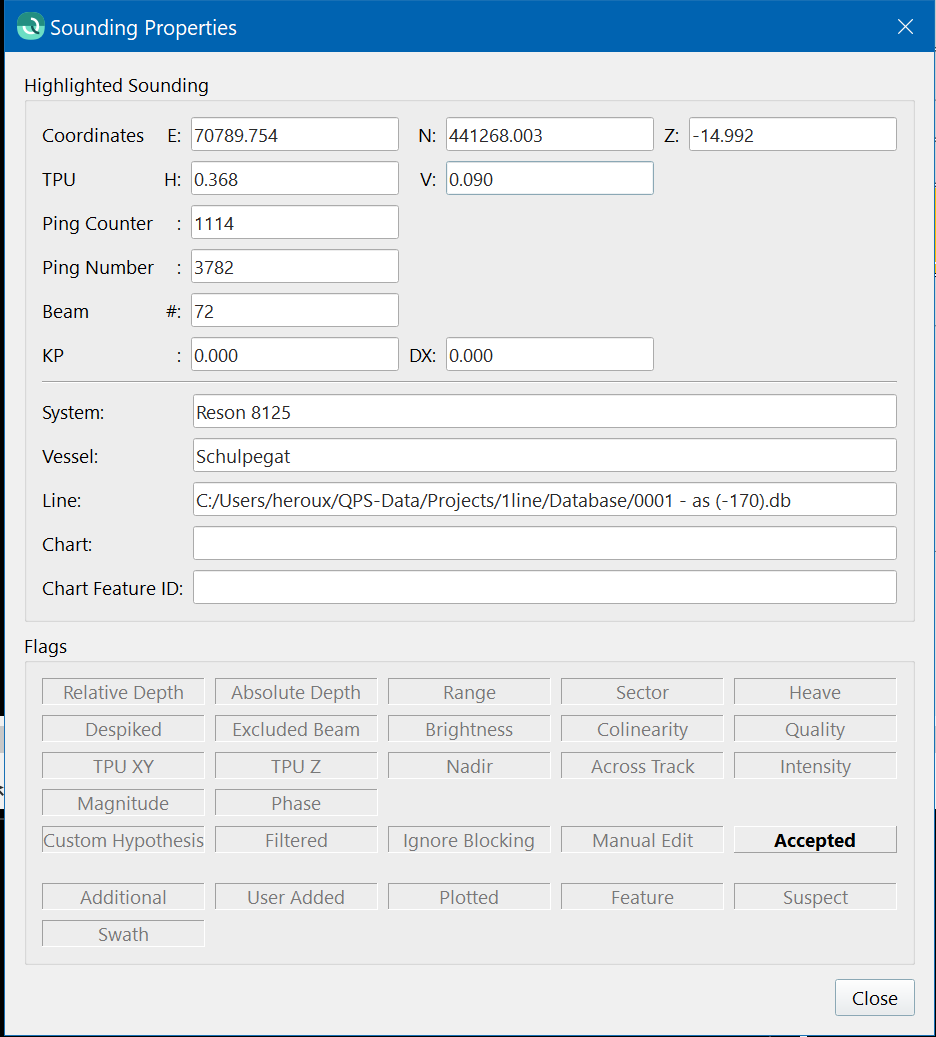
Task: Click the Additional flag button
Action: click(123, 897)
